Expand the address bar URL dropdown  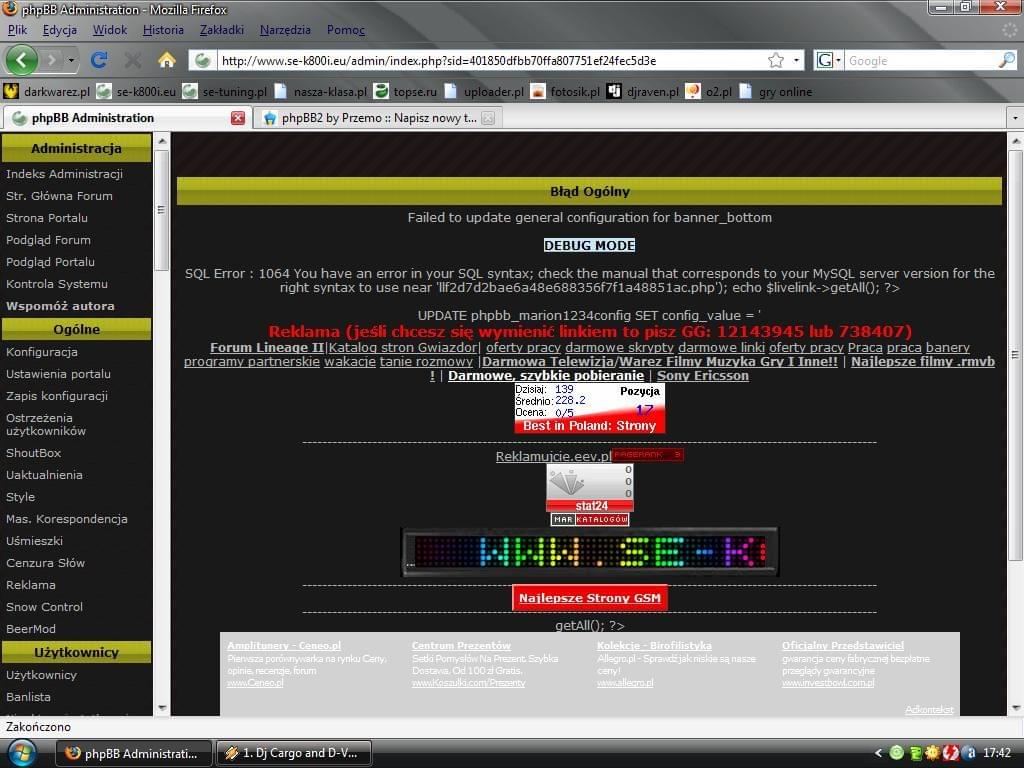pyautogui.click(x=796, y=61)
